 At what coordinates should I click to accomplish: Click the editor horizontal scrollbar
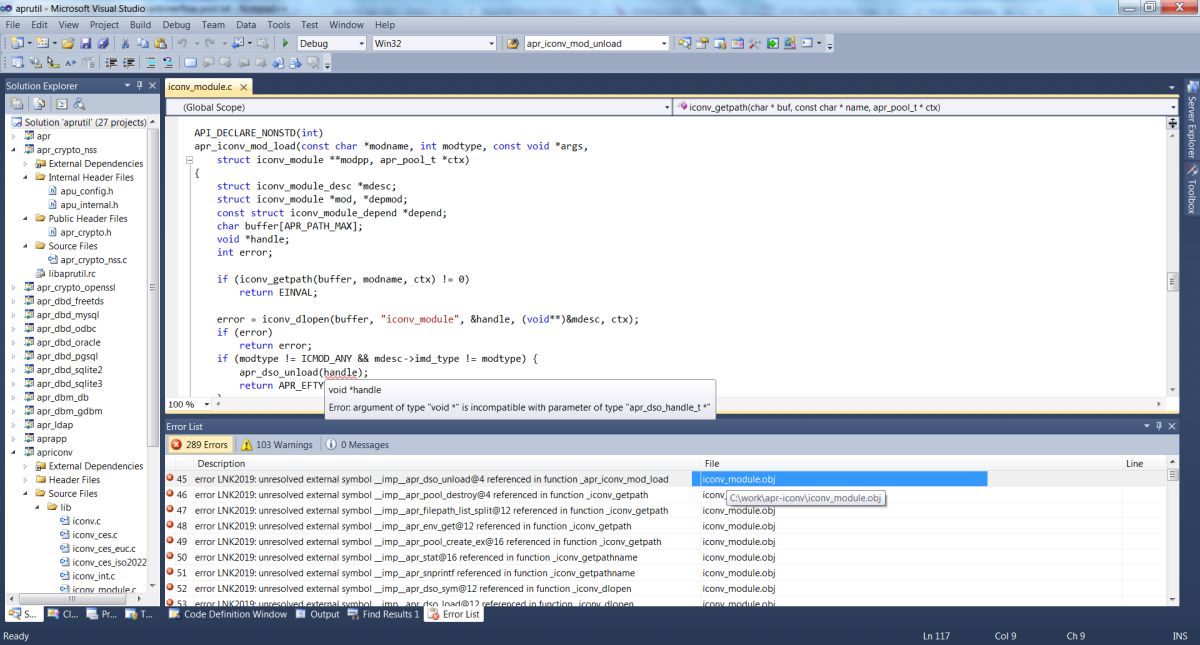tap(688, 404)
